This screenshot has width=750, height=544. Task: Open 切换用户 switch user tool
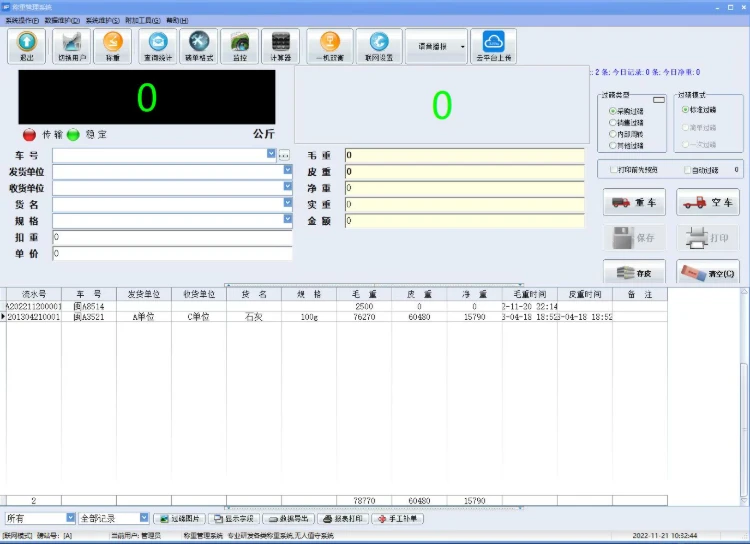coord(72,46)
